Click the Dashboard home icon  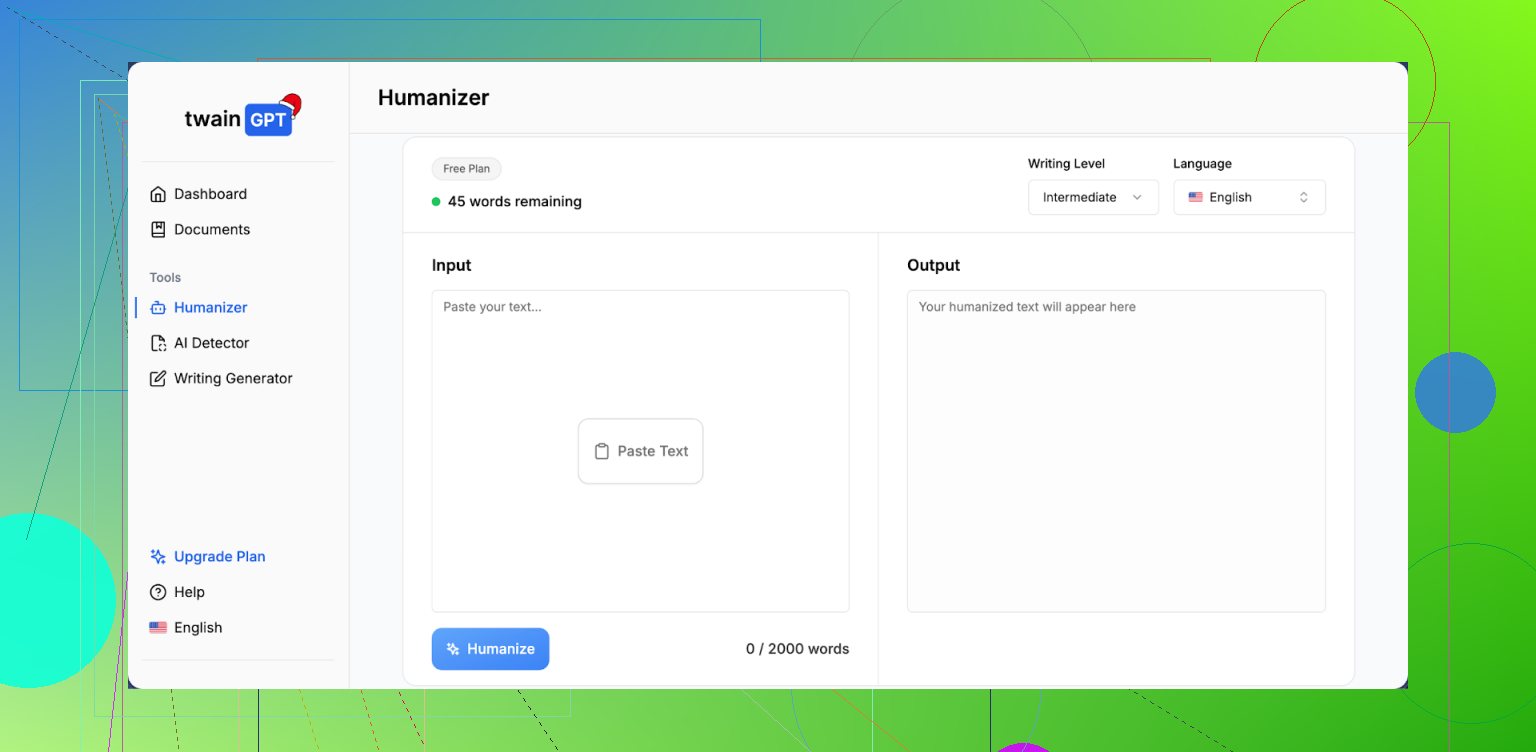(x=158, y=194)
